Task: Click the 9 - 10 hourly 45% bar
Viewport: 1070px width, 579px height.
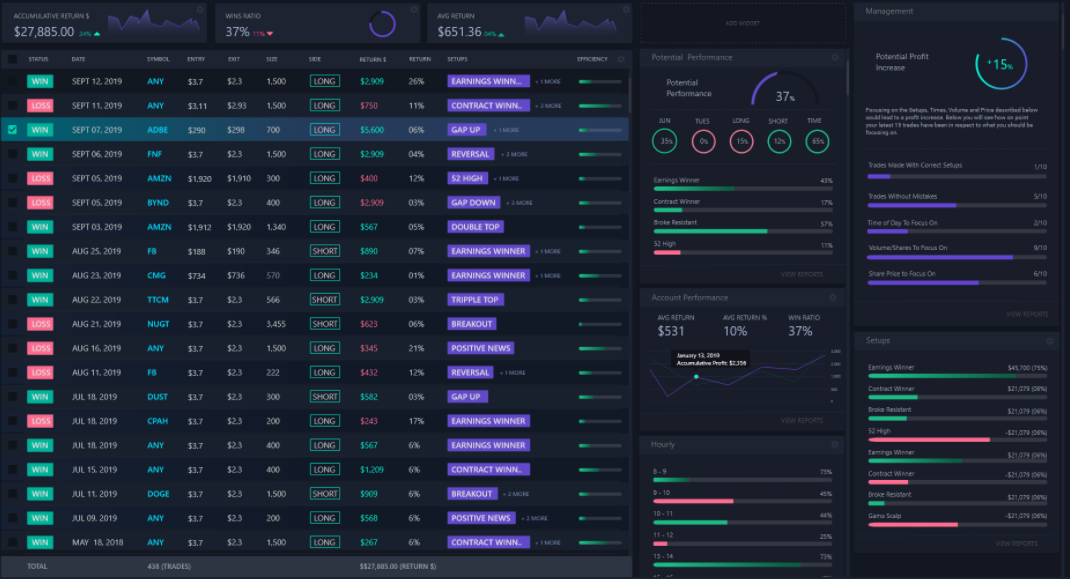Action: click(x=742, y=501)
